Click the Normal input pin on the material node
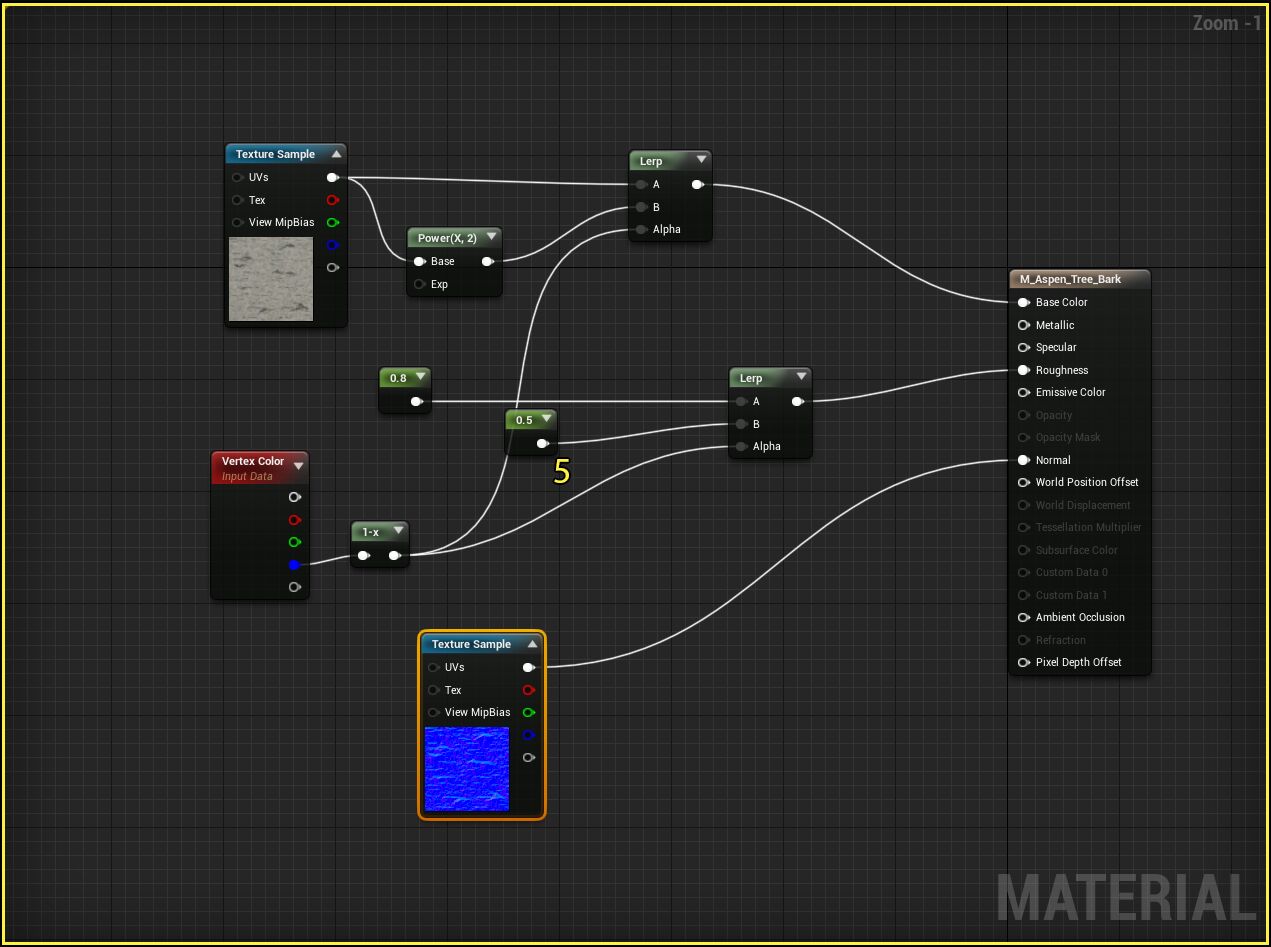Screen dimensions: 1271x947 click(1023, 460)
